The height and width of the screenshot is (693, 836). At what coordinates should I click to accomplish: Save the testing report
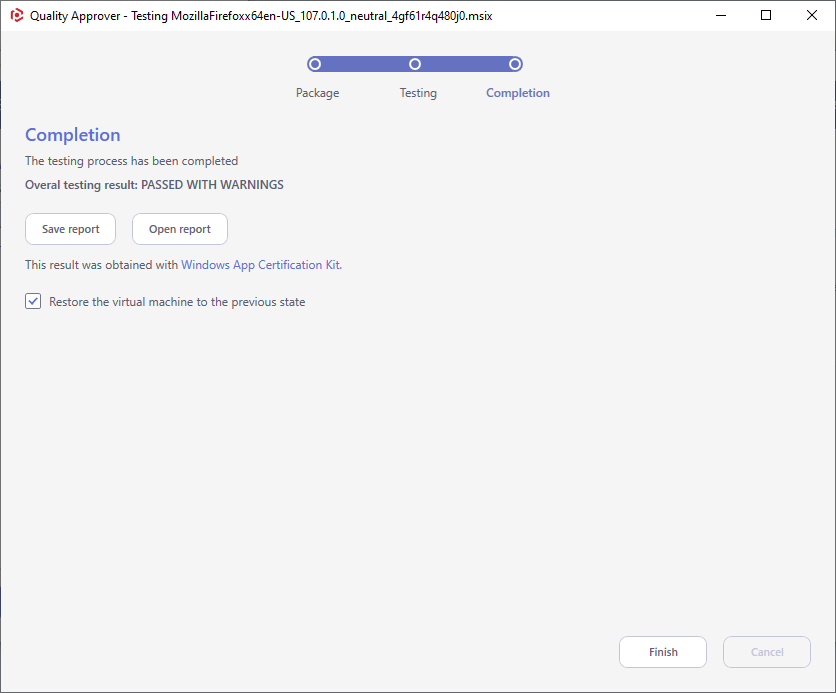pos(70,229)
